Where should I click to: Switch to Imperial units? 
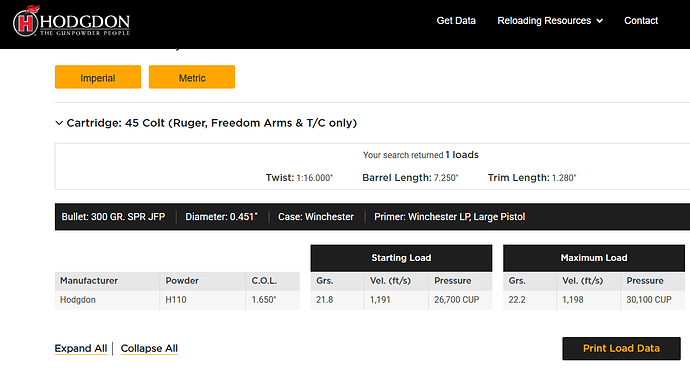coord(98,77)
